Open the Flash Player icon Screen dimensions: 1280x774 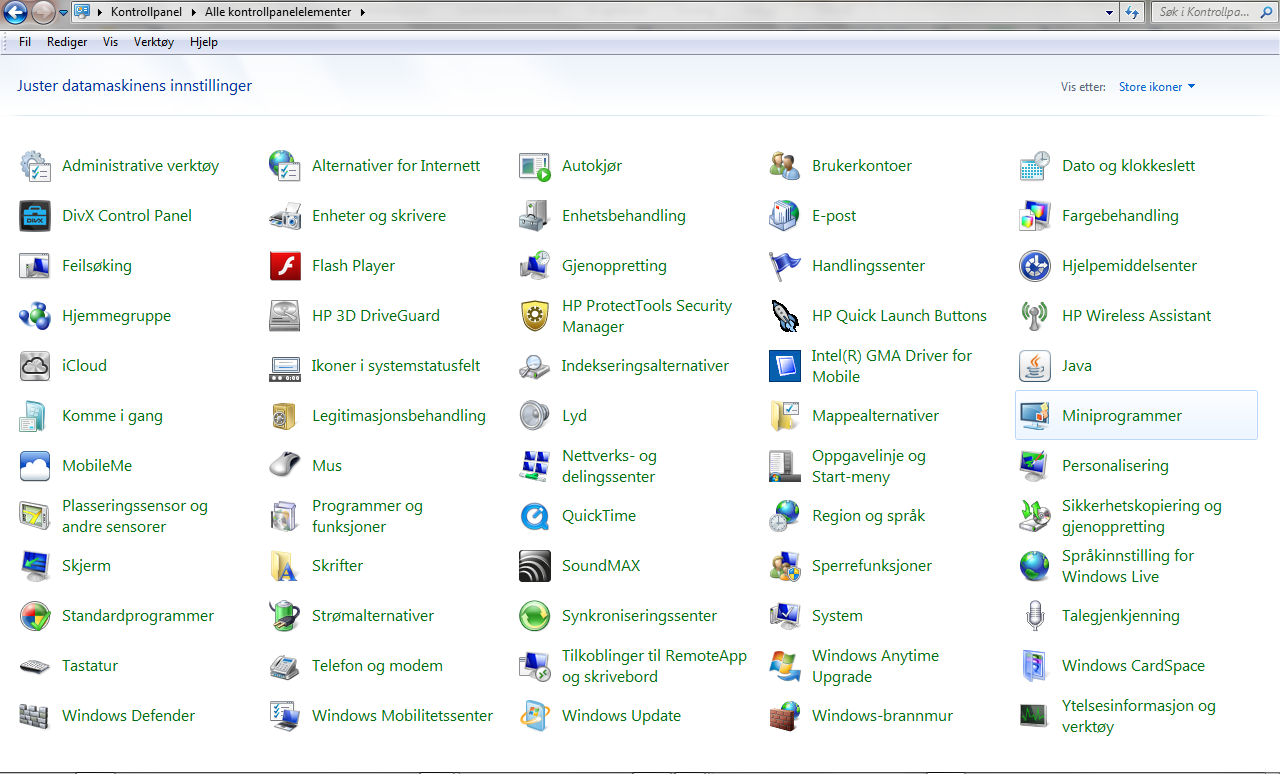coord(285,266)
